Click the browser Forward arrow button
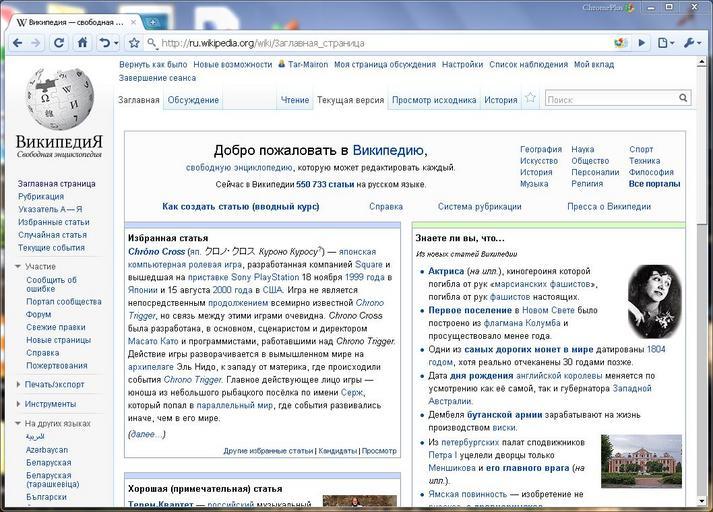The height and width of the screenshot is (512, 713). [x=35, y=43]
